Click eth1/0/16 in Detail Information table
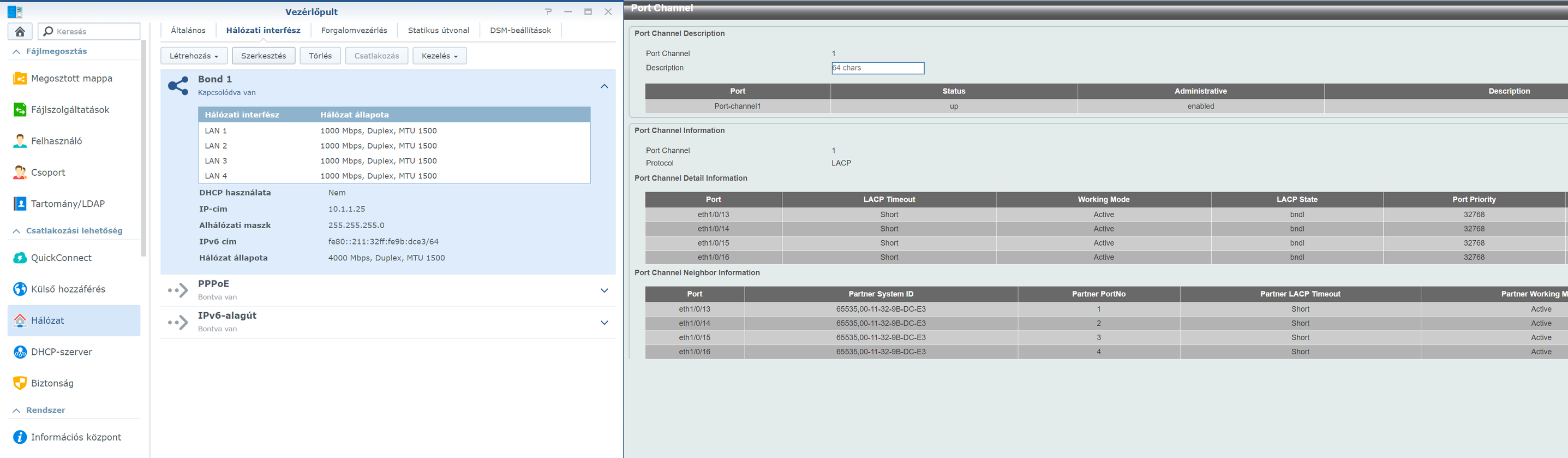The height and width of the screenshot is (458, 1568). 714,258
